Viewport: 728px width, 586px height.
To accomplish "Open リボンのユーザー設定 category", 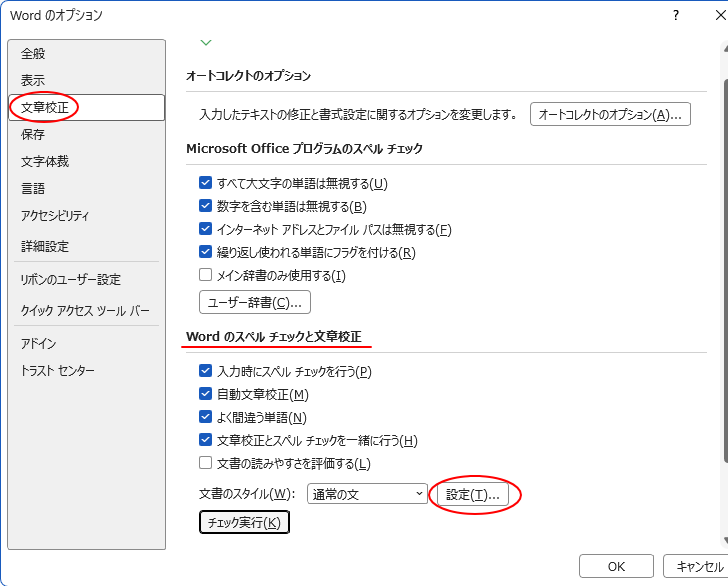I will pyautogui.click(x=86, y=280).
